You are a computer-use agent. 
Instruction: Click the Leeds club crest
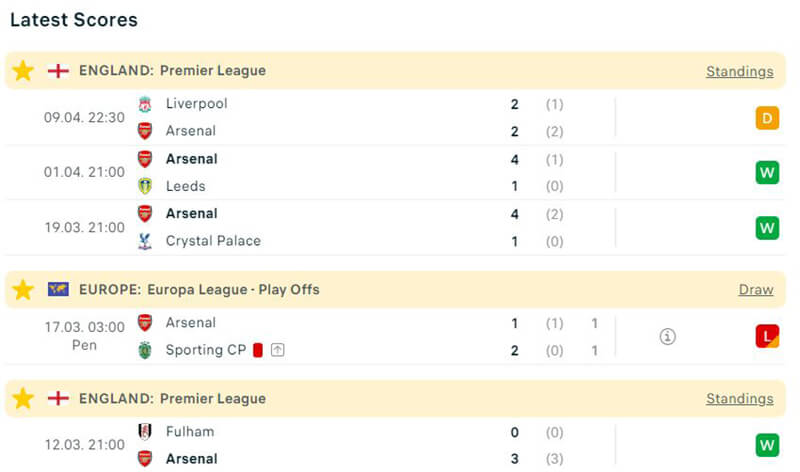point(145,186)
